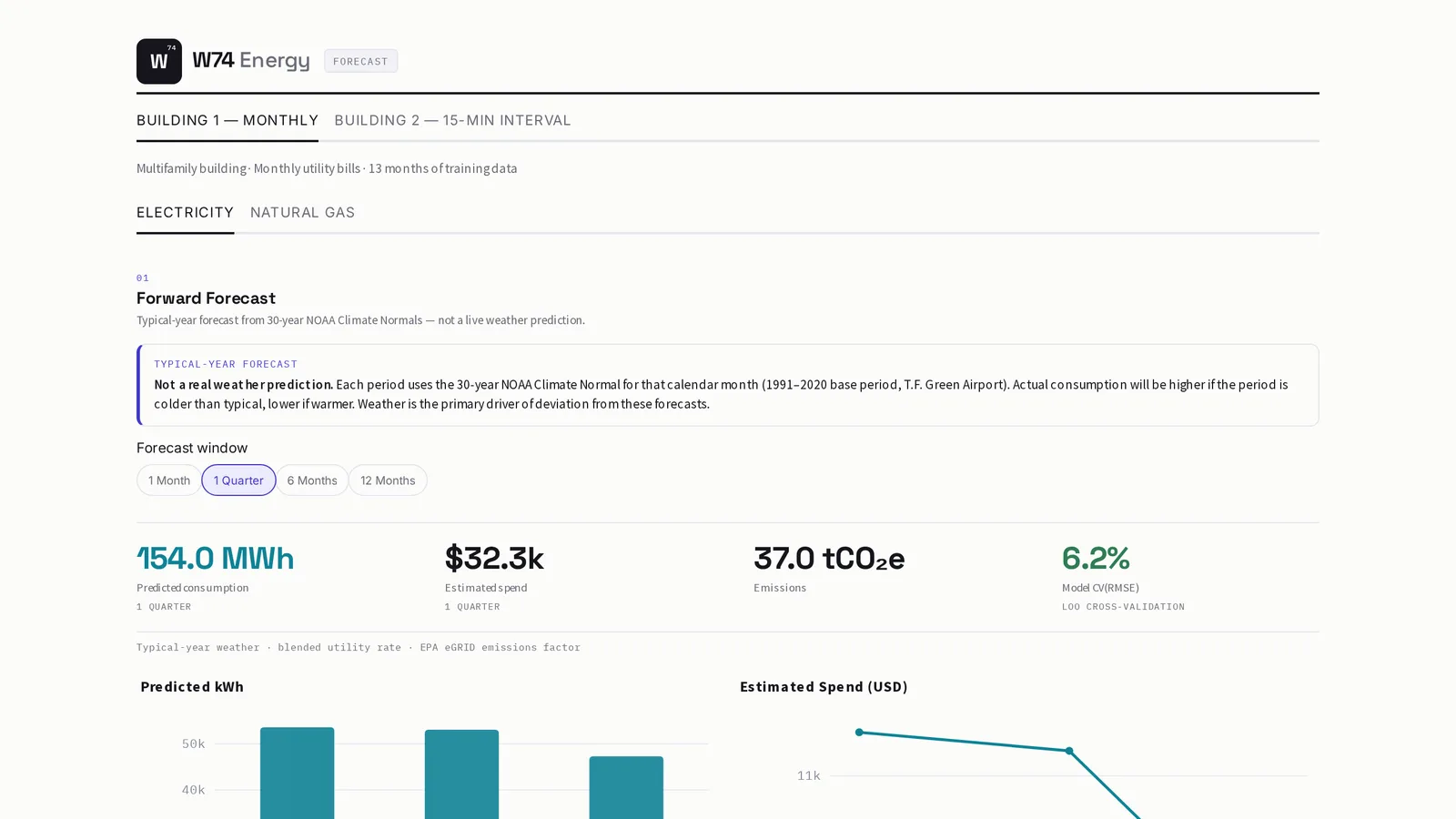
Task: Click the Forecast window label
Action: 192,448
